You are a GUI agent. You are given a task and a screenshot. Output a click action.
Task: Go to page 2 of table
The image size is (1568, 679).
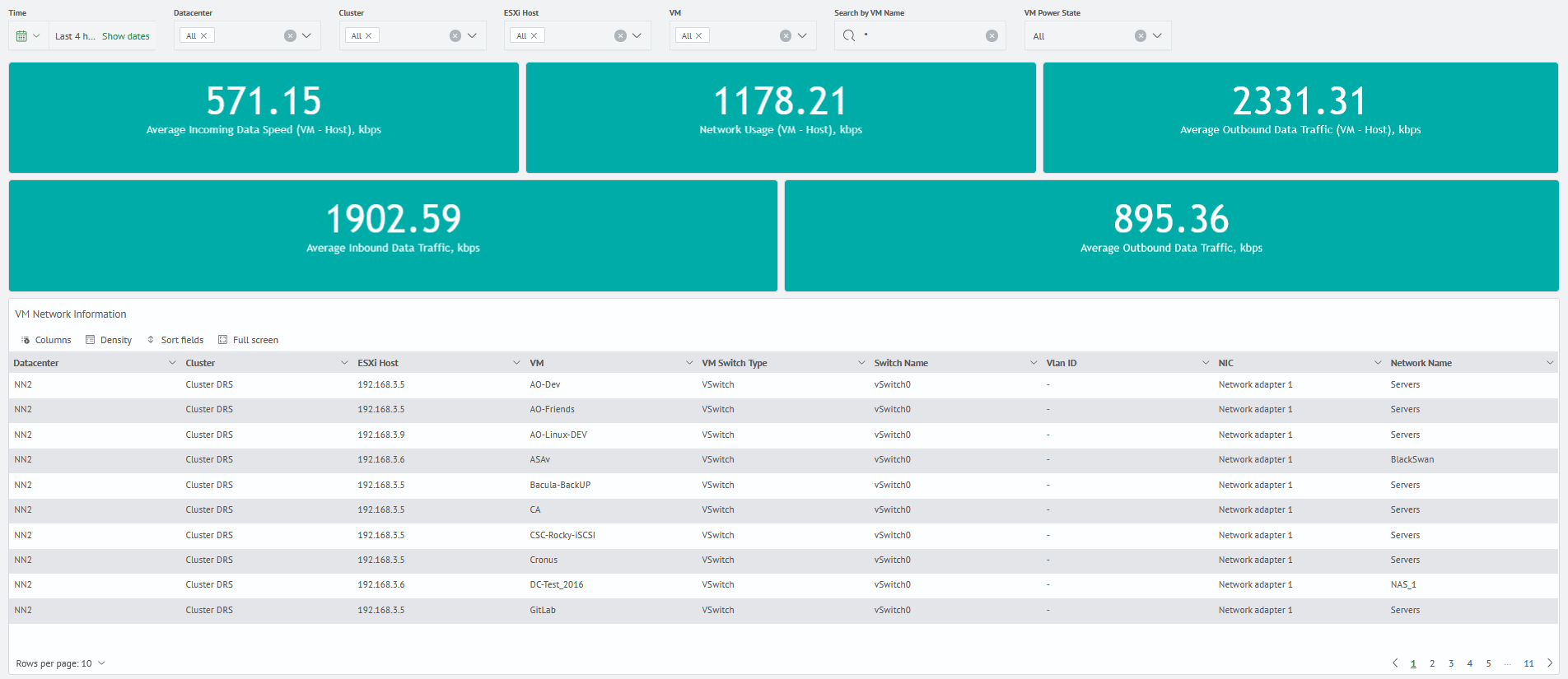click(1432, 663)
